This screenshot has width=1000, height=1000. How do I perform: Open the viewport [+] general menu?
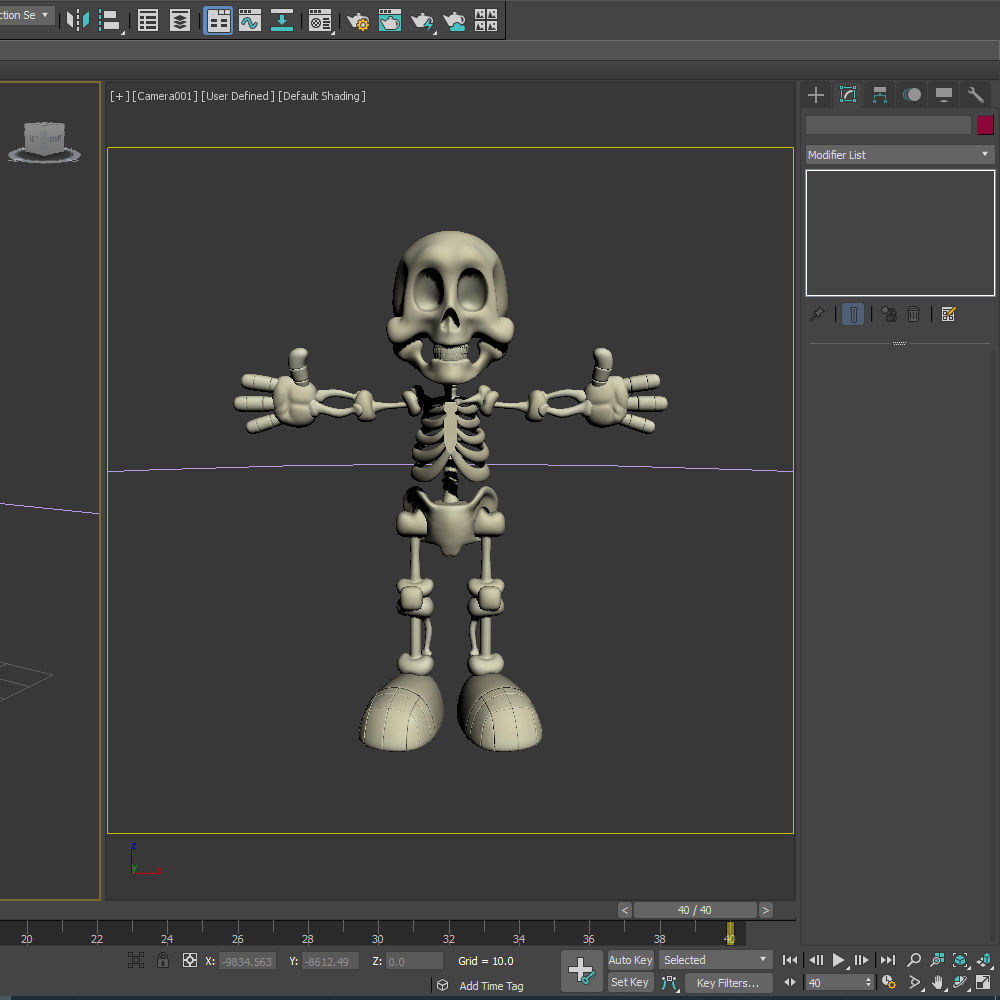click(120, 96)
